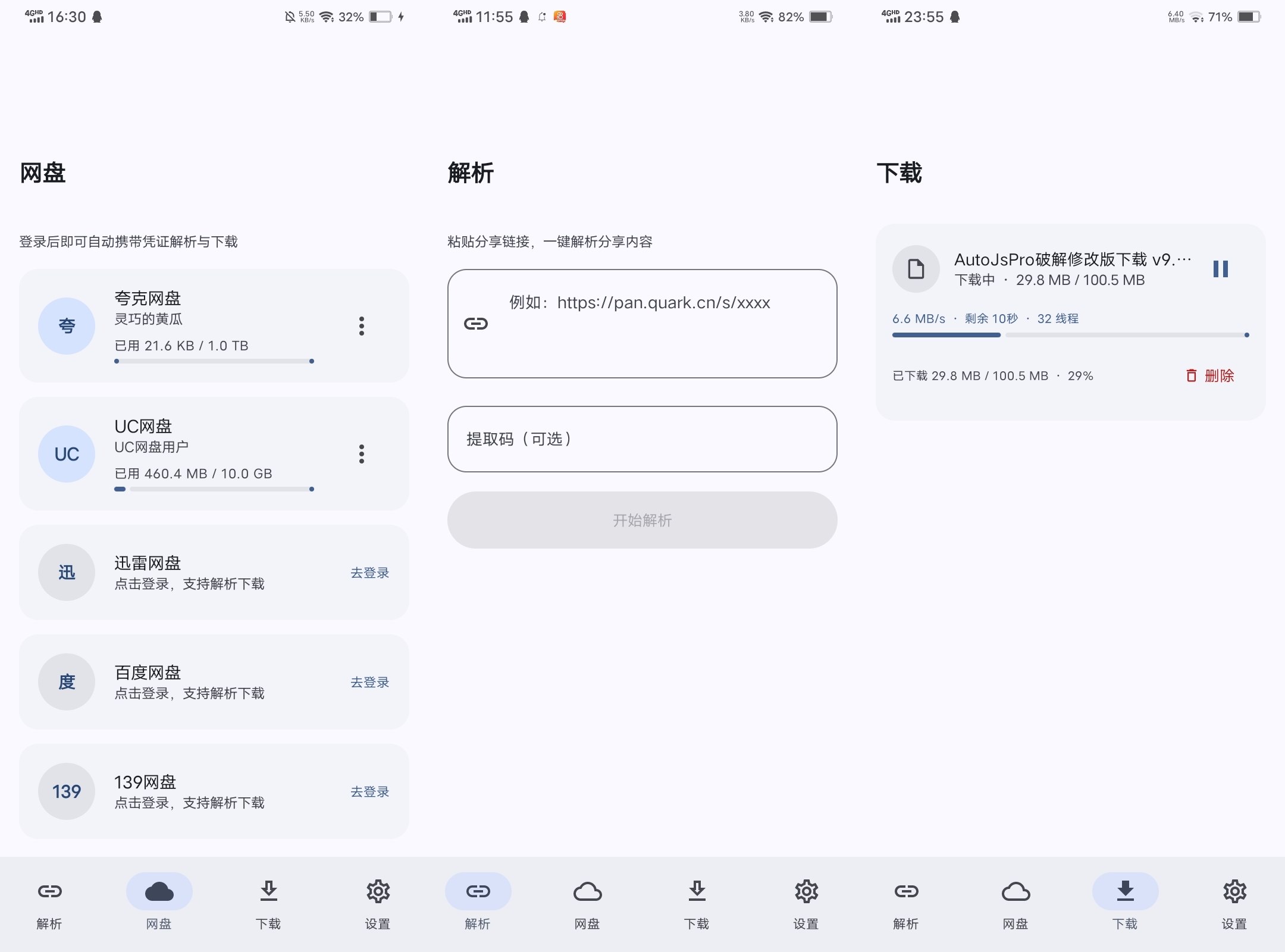
Task: Click the 6.6 MB/s speed status text
Action: pos(919,318)
